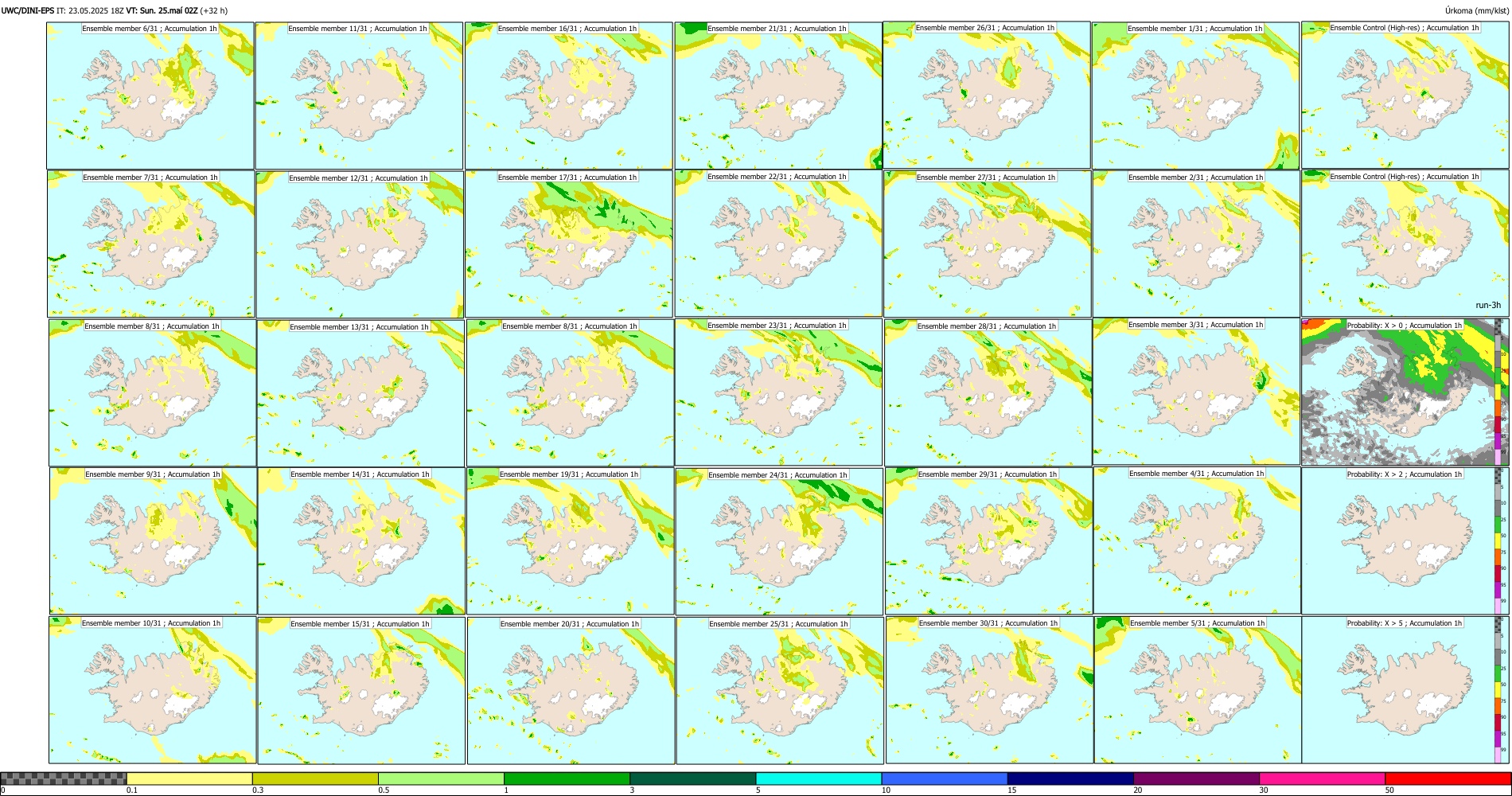Open the Ensemble member 13/31 map
The height and width of the screenshot is (796, 1512).
[360, 392]
